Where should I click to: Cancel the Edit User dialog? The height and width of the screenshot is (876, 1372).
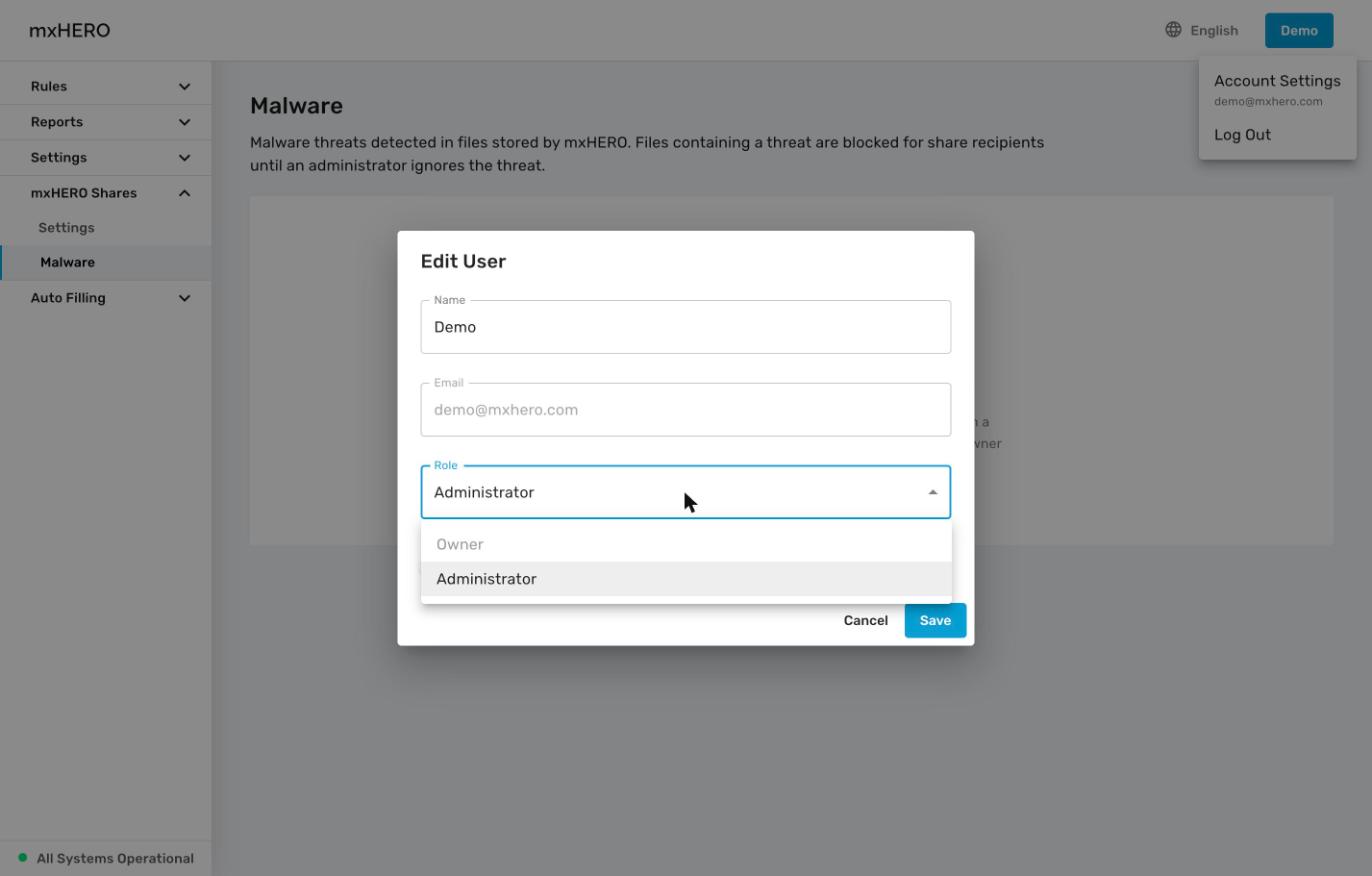click(x=866, y=620)
